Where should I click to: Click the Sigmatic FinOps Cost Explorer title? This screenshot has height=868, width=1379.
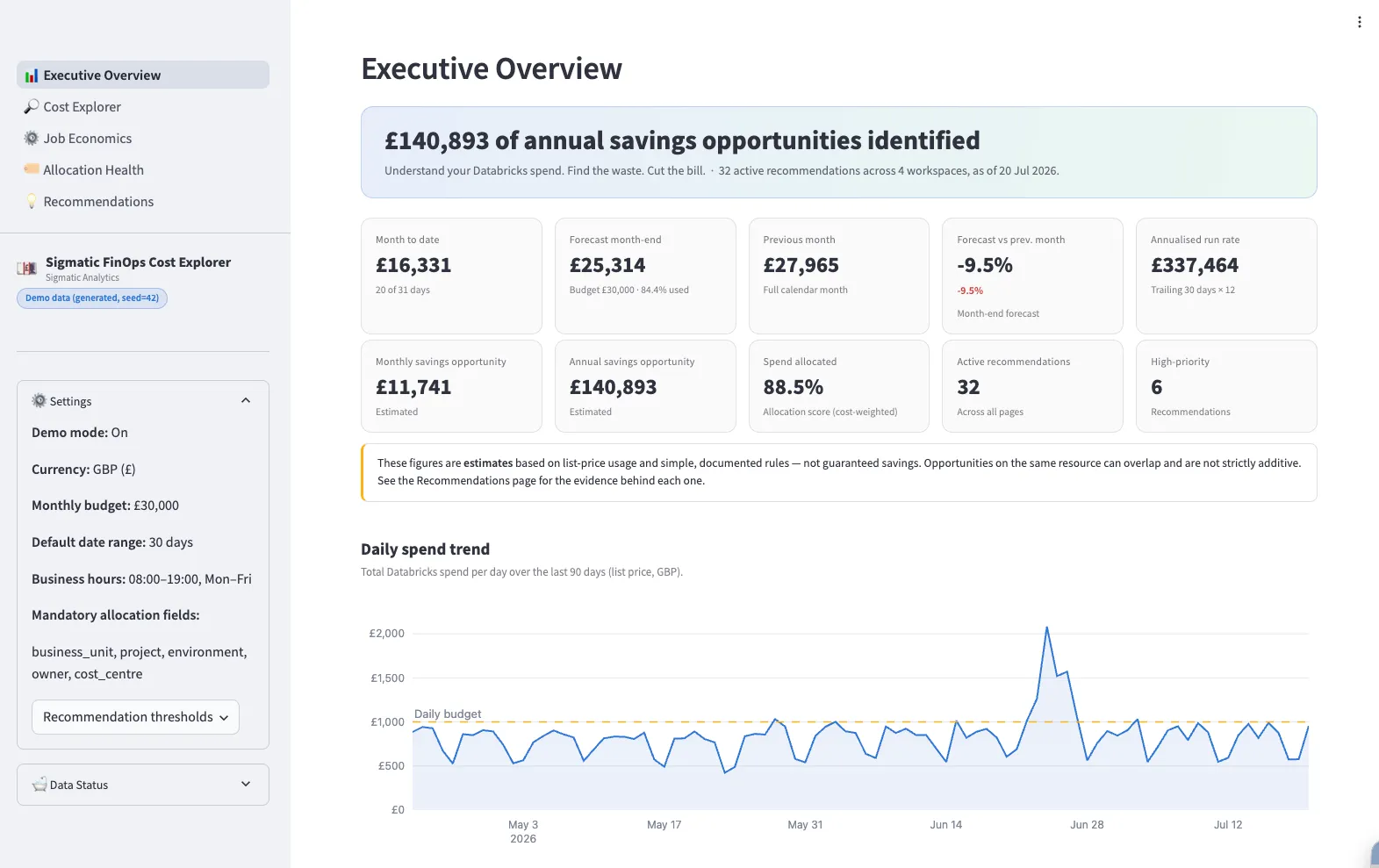(x=138, y=262)
